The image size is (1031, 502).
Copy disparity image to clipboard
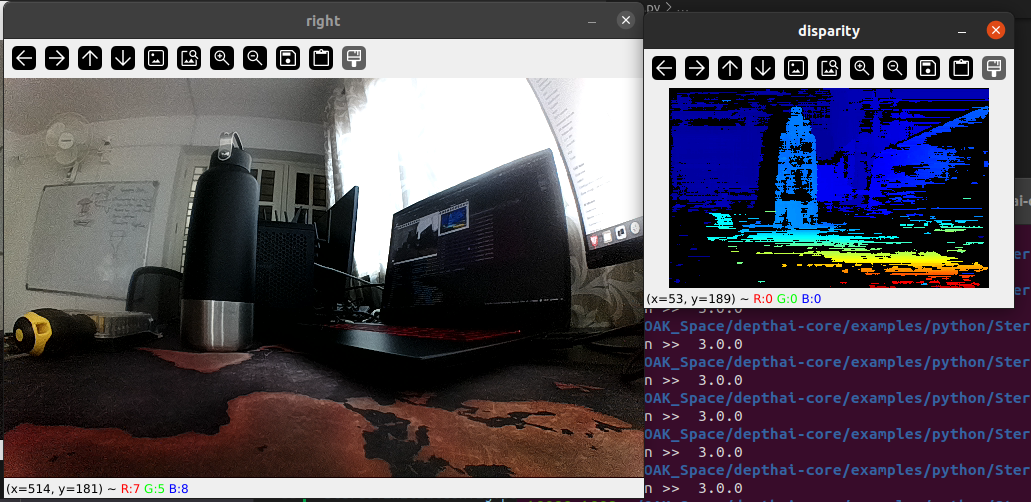coord(961,68)
